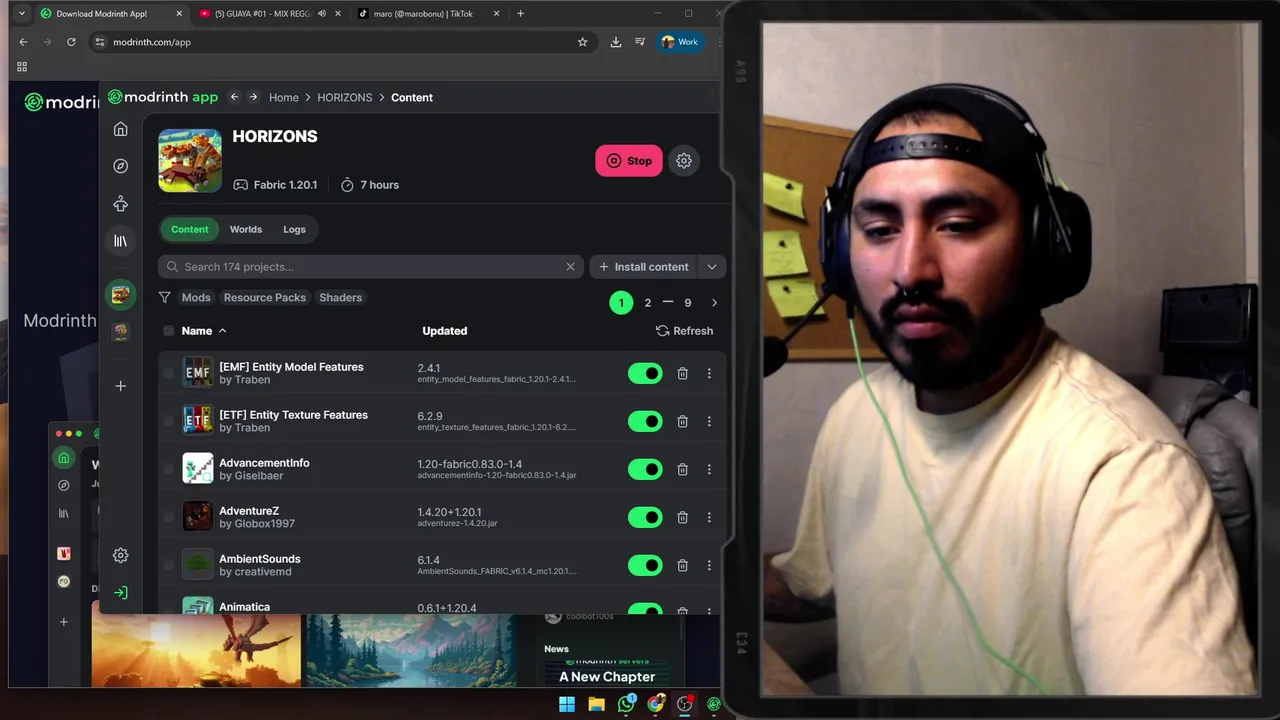Click the background window's compass icon
Screen dimensions: 1280x720
tap(64, 485)
